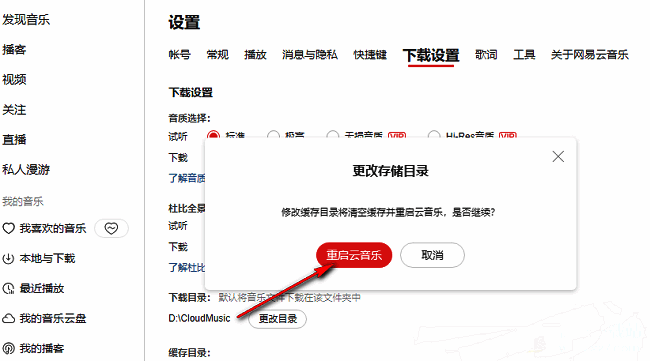Open 我的播客 in sidebar

[42, 349]
